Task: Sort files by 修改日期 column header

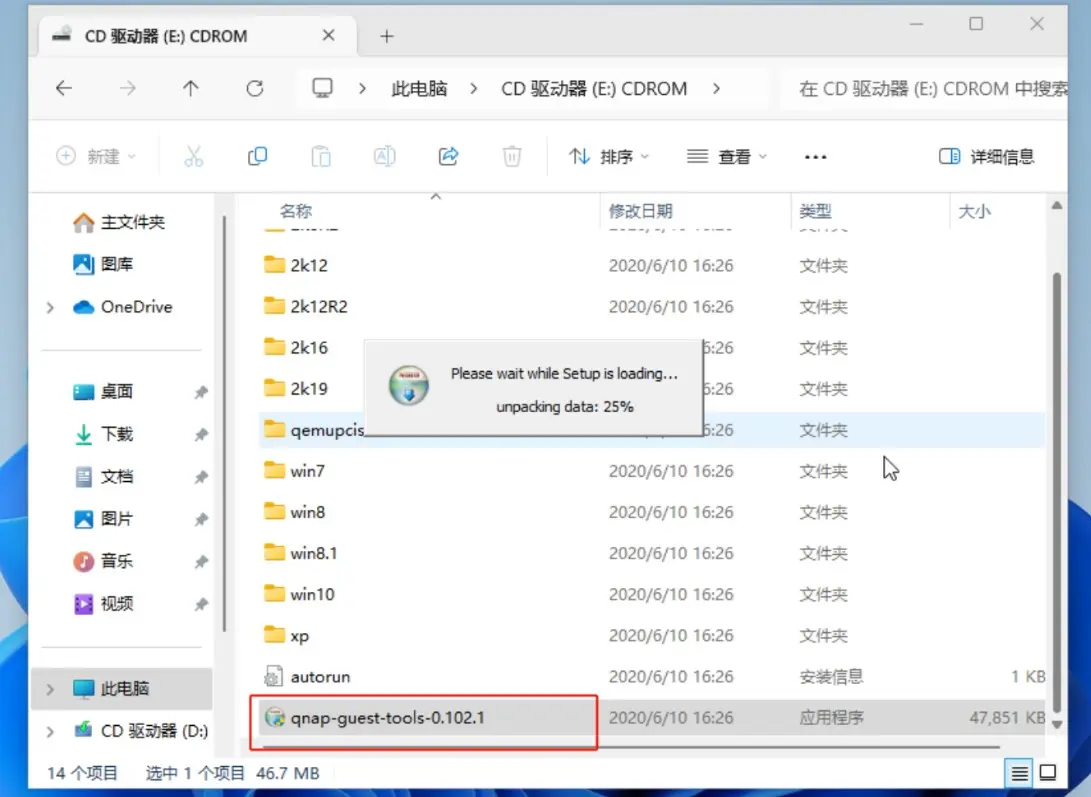Action: (x=641, y=211)
